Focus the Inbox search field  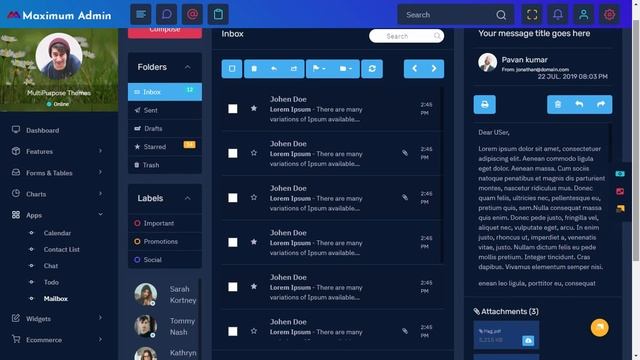click(407, 36)
